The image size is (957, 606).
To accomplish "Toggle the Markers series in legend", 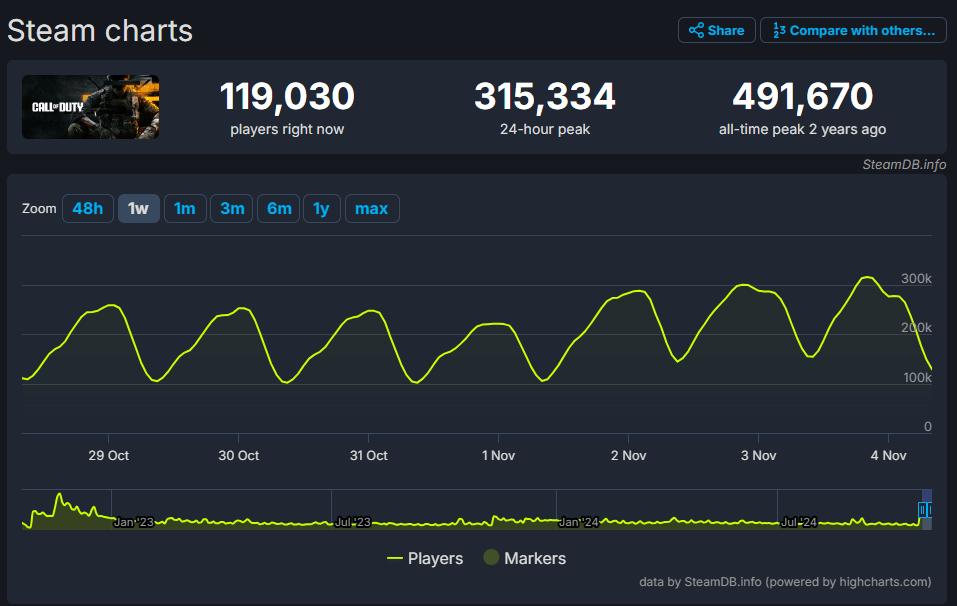I will coord(525,558).
